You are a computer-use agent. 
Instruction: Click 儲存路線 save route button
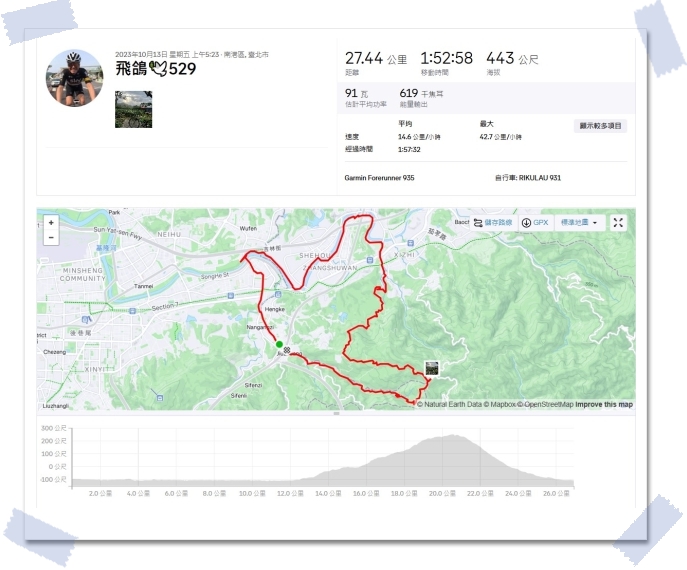tap(493, 223)
